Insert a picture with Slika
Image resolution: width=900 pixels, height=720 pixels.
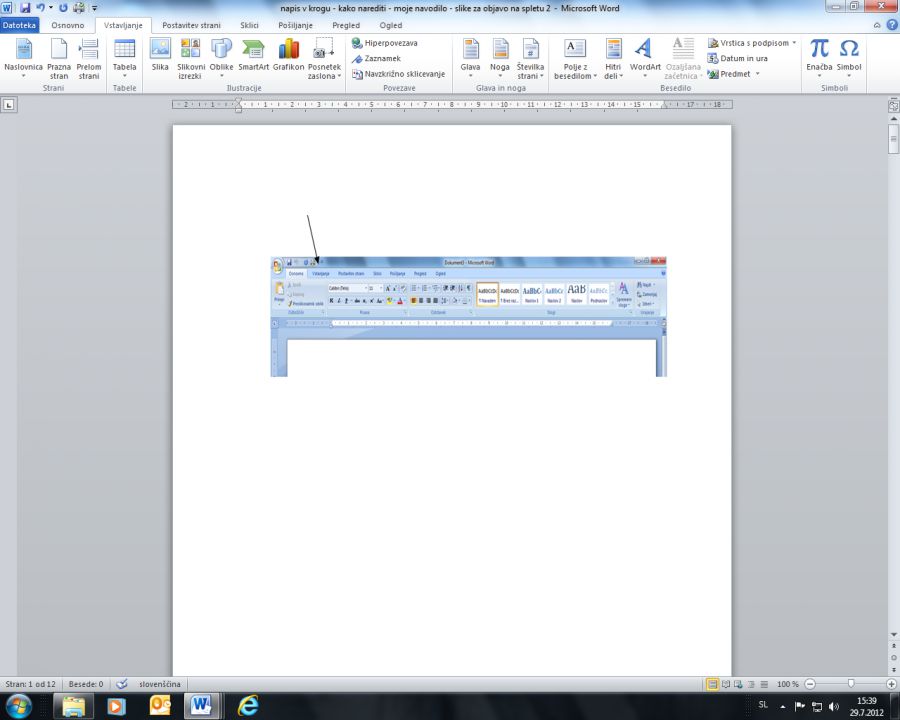160,56
